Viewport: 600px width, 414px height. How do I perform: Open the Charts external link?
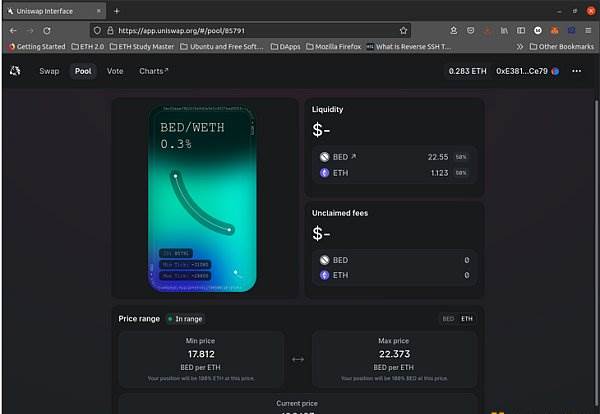coord(153,71)
